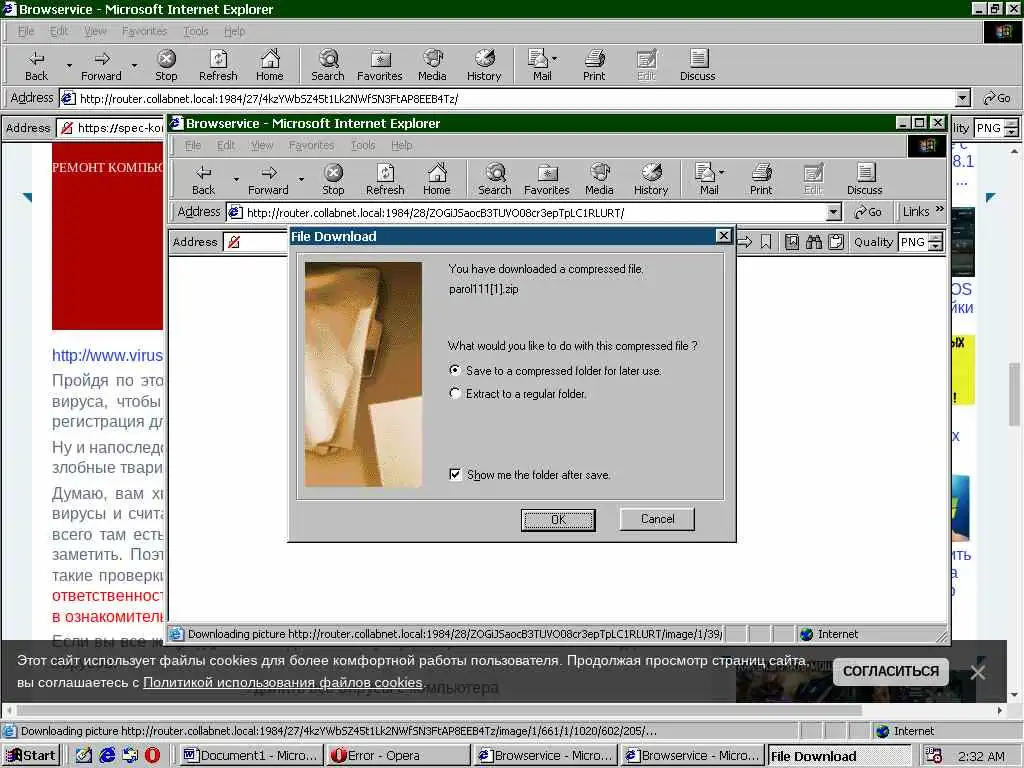Open Media in the rear Browservice window
This screenshot has height=768, width=1024.
click(x=432, y=65)
